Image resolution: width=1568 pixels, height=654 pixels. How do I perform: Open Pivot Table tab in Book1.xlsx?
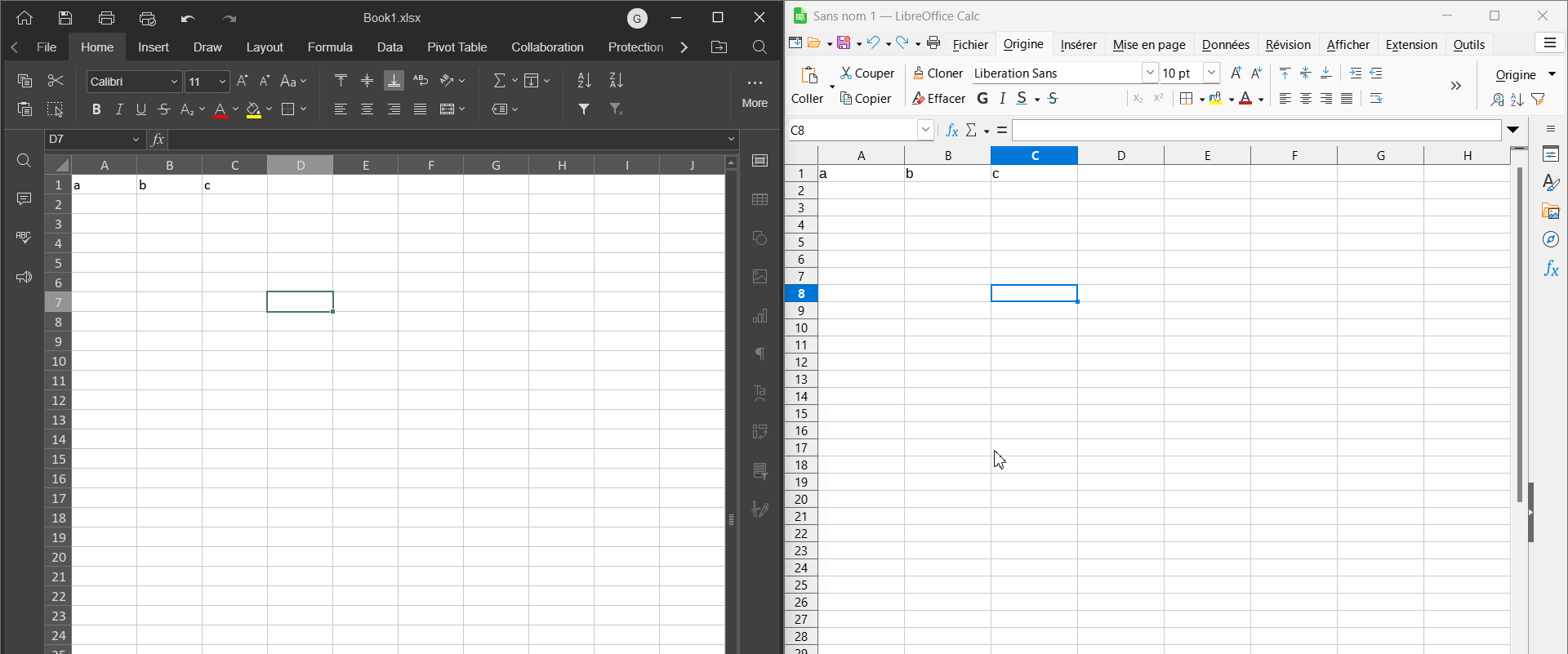tap(457, 47)
